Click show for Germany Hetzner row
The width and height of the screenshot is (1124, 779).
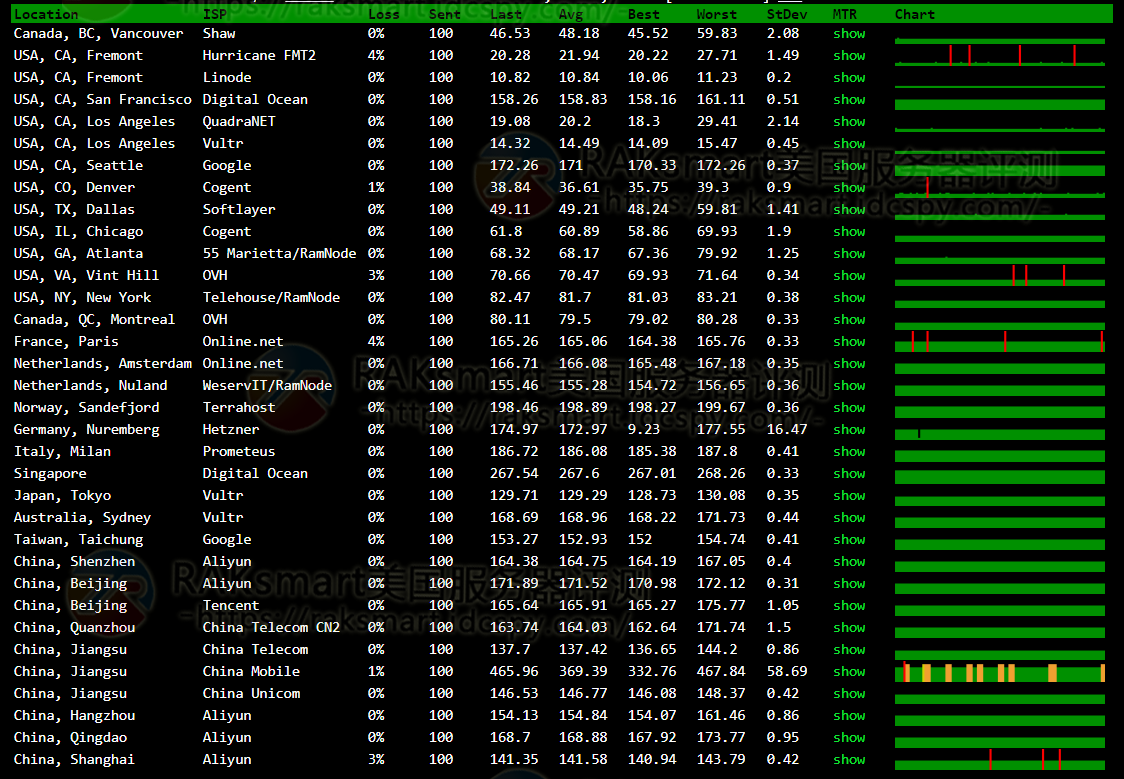click(x=849, y=430)
